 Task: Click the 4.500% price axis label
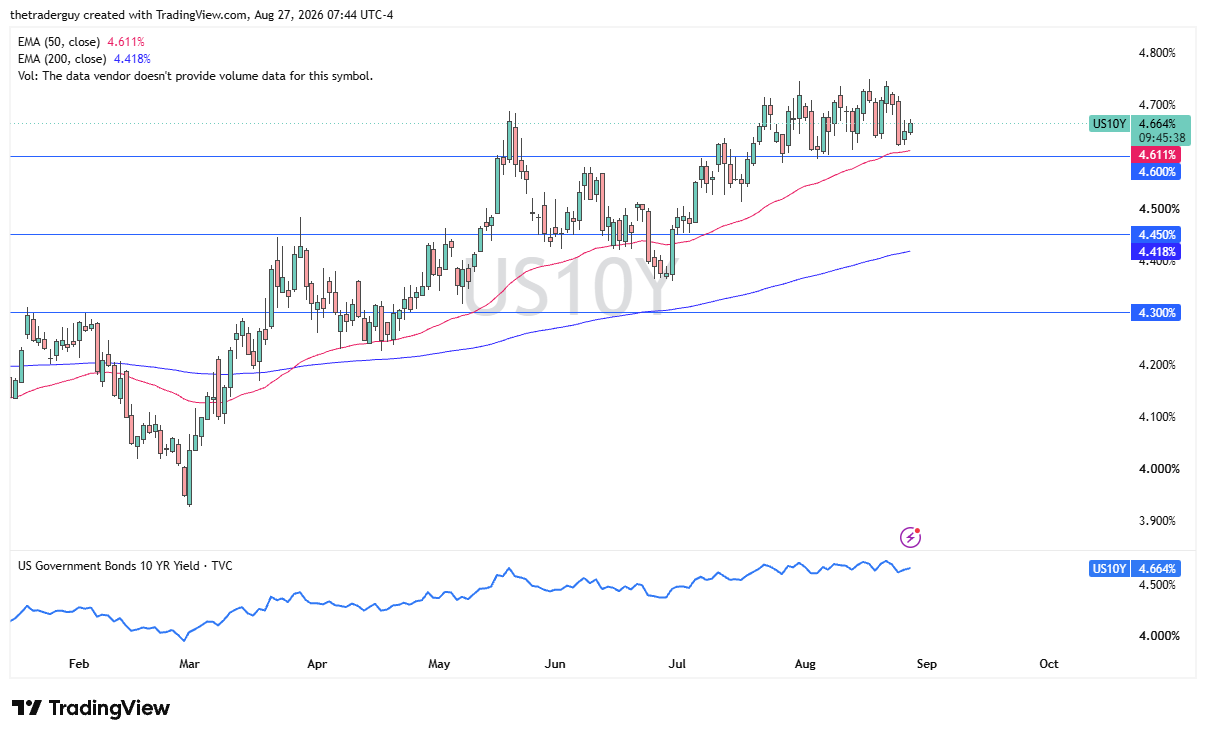[x=1157, y=209]
